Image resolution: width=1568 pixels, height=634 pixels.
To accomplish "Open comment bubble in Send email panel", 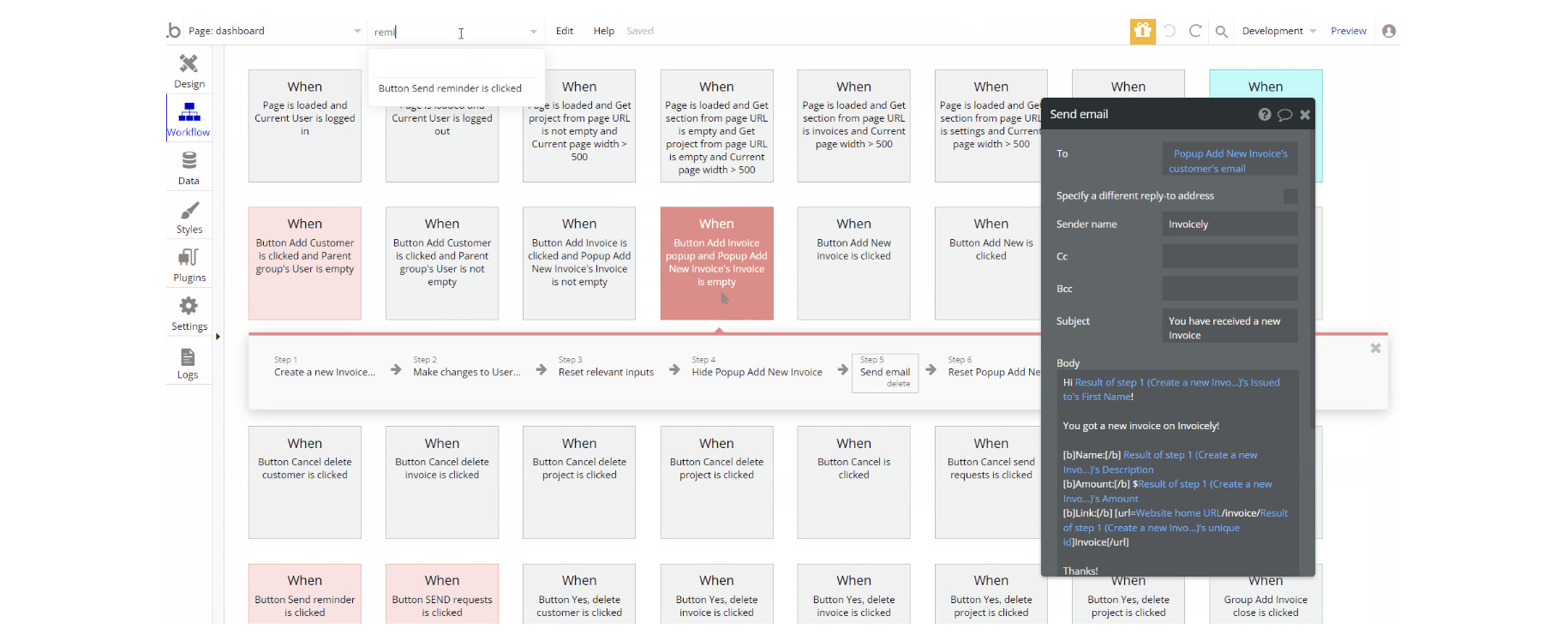I will tap(1284, 115).
